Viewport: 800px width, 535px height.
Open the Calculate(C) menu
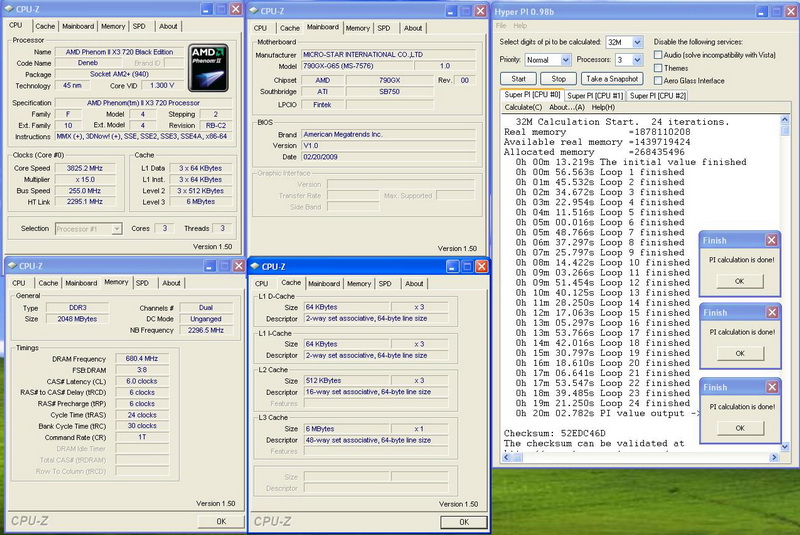(523, 107)
